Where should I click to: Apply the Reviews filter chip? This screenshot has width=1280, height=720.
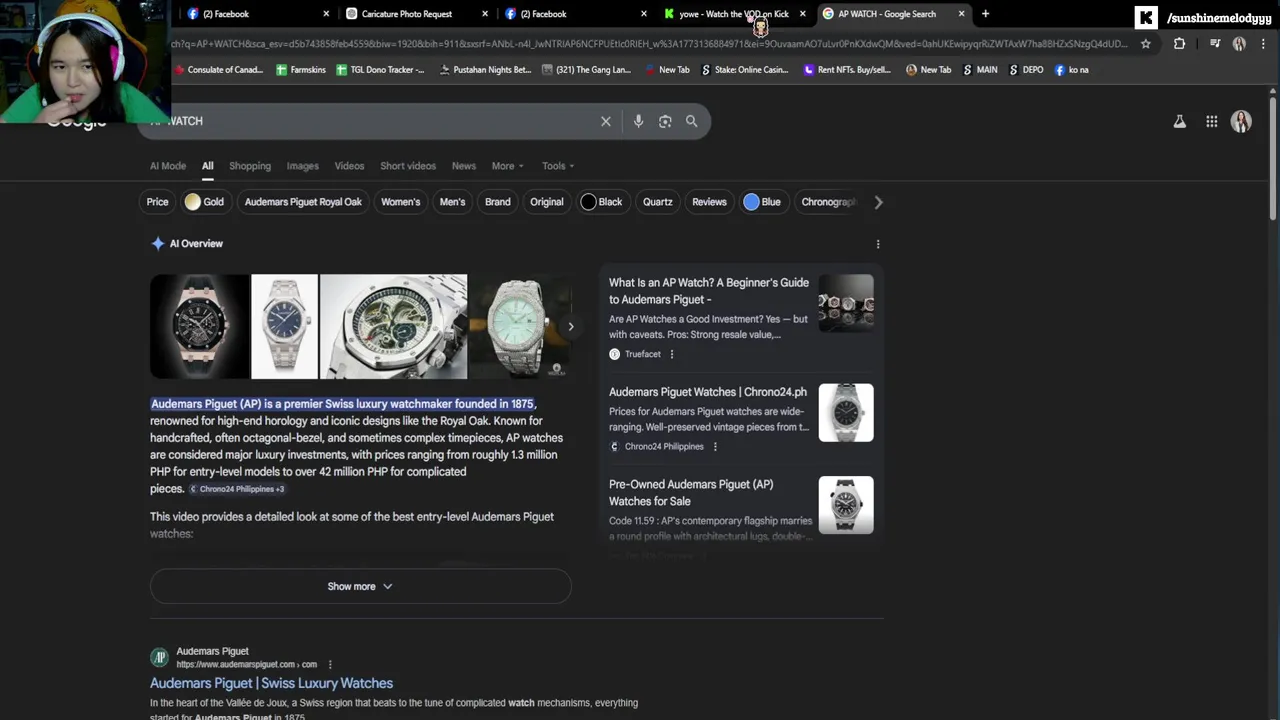point(709,202)
